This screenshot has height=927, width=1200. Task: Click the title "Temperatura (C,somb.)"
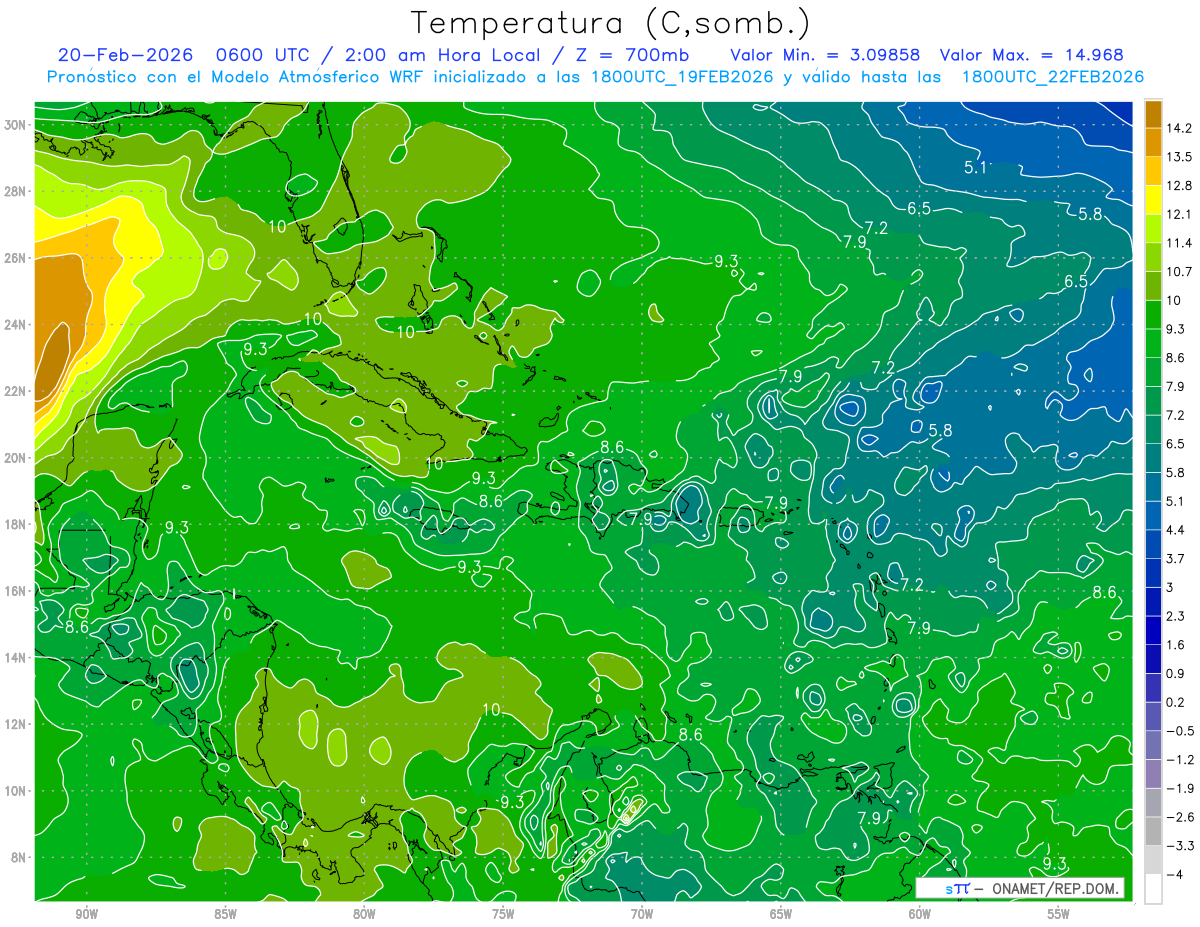(610, 24)
